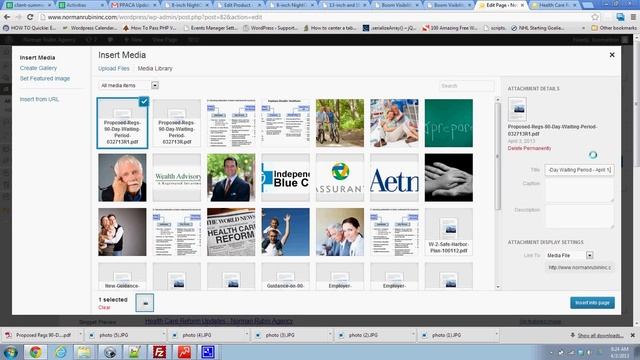Choose the couple with bicycles photo
This screenshot has height=360, width=640.
(x=340, y=123)
